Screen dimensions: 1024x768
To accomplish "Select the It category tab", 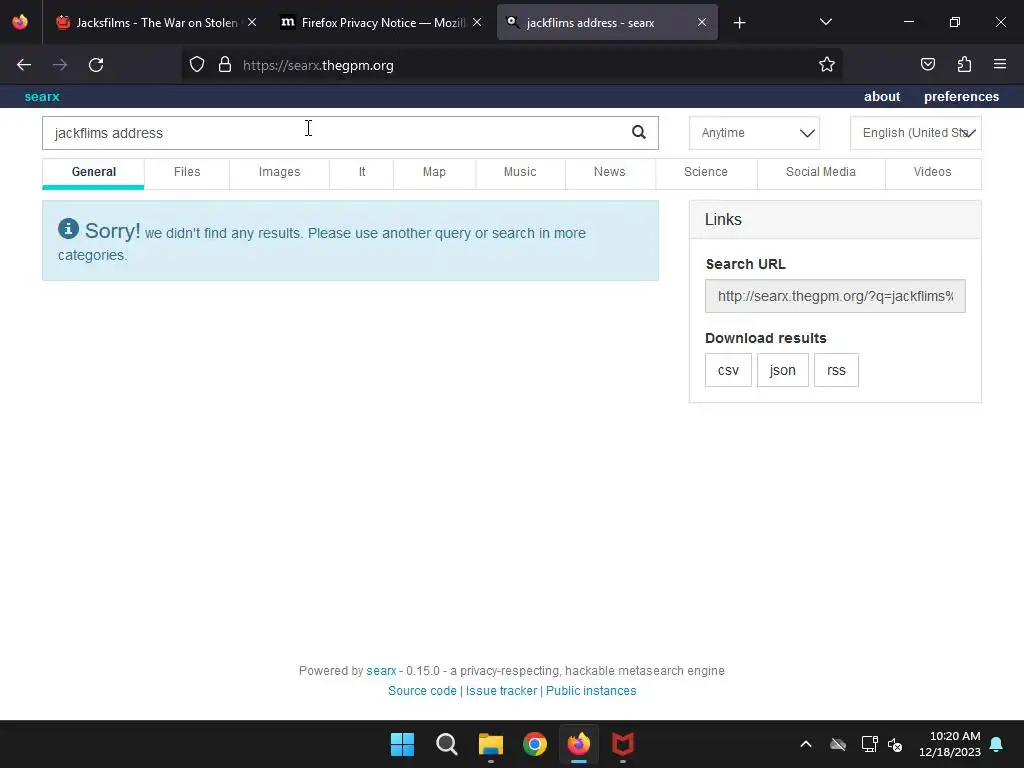I will point(362,172).
